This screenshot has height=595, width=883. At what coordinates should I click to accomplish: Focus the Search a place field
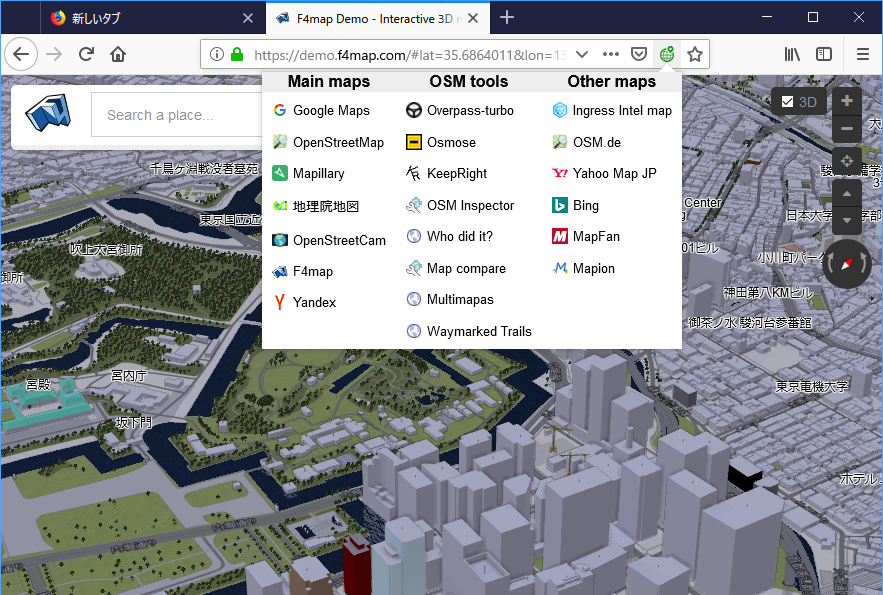pyautogui.click(x=177, y=115)
